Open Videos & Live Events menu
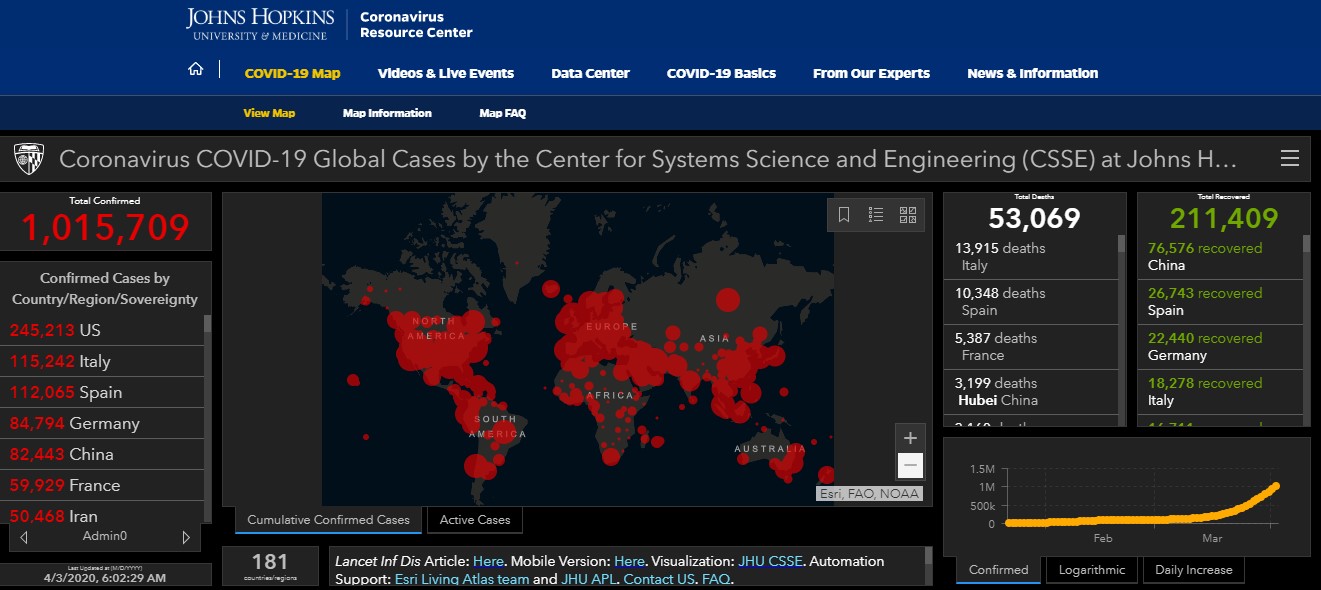 446,73
